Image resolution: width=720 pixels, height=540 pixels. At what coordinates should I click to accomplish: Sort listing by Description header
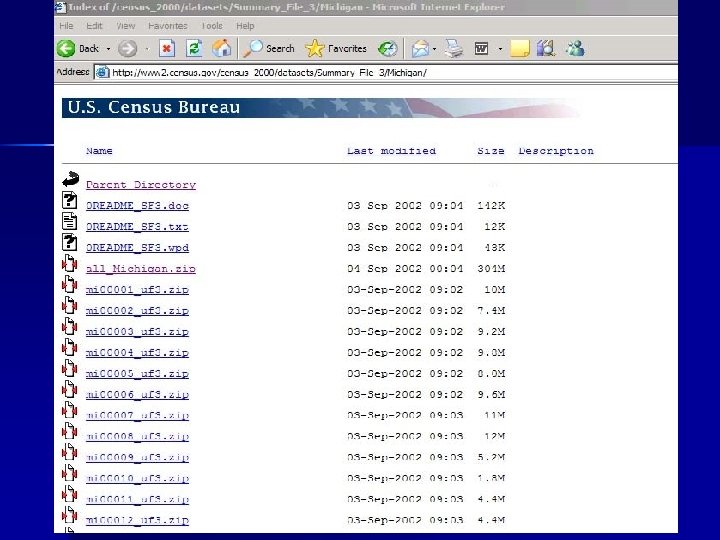556,151
